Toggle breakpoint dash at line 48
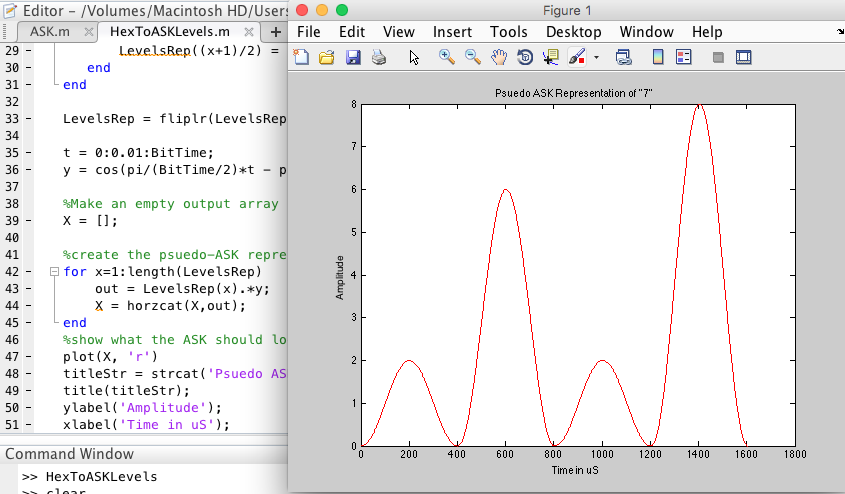845x494 pixels. click(28, 374)
